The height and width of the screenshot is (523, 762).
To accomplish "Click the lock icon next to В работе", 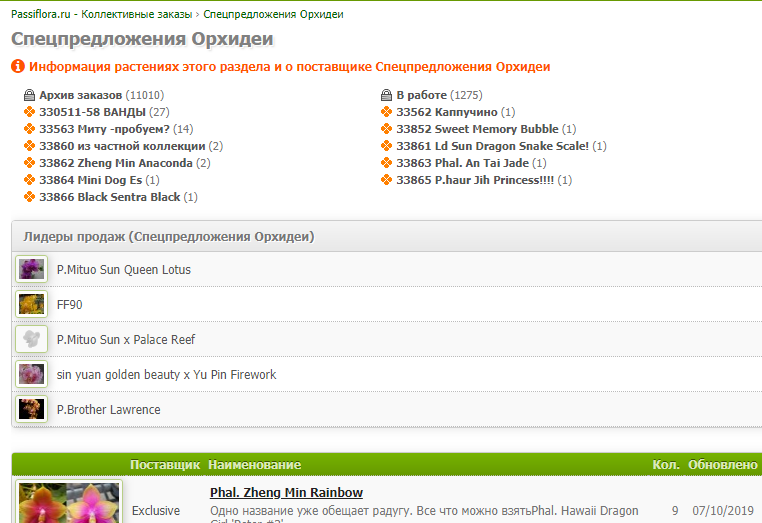I will [x=387, y=95].
